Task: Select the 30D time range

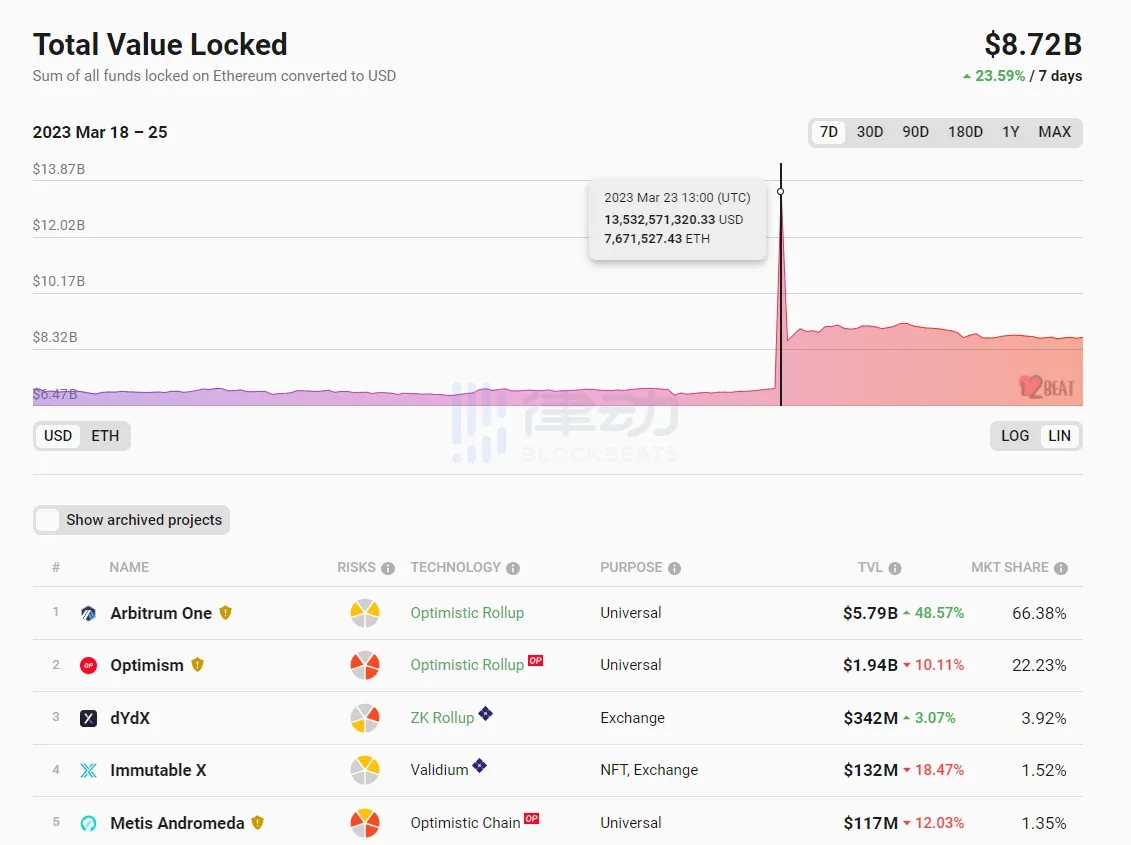Action: click(x=870, y=132)
